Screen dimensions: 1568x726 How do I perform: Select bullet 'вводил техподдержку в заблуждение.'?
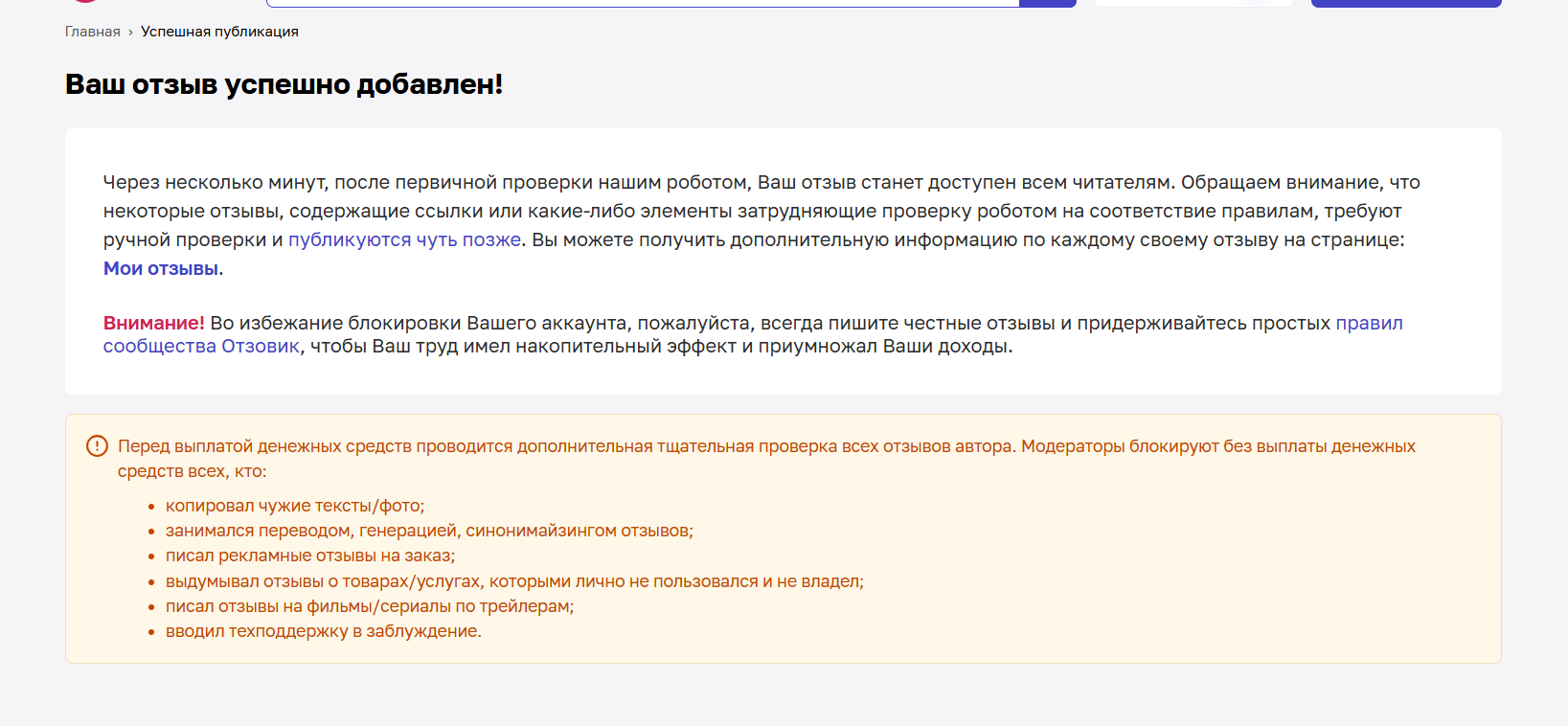click(x=324, y=631)
